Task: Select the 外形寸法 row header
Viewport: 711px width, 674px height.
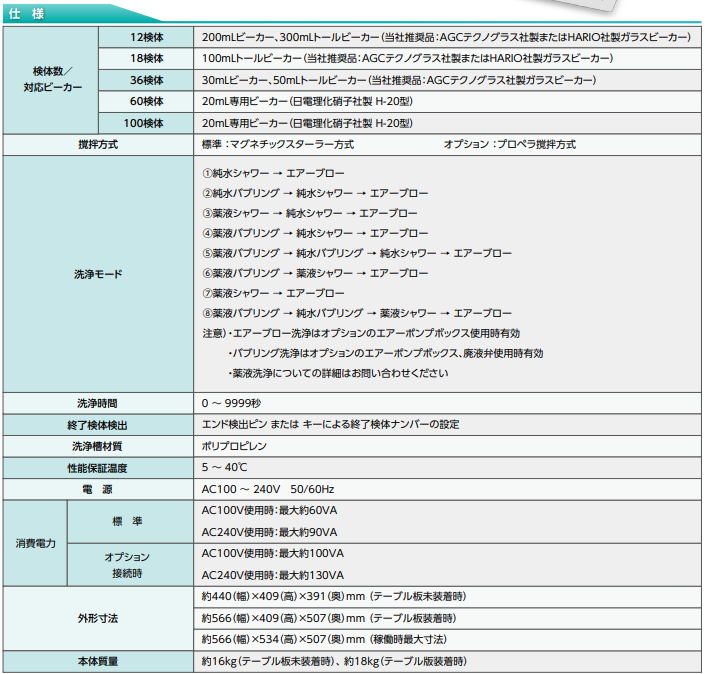Action: [x=98, y=618]
